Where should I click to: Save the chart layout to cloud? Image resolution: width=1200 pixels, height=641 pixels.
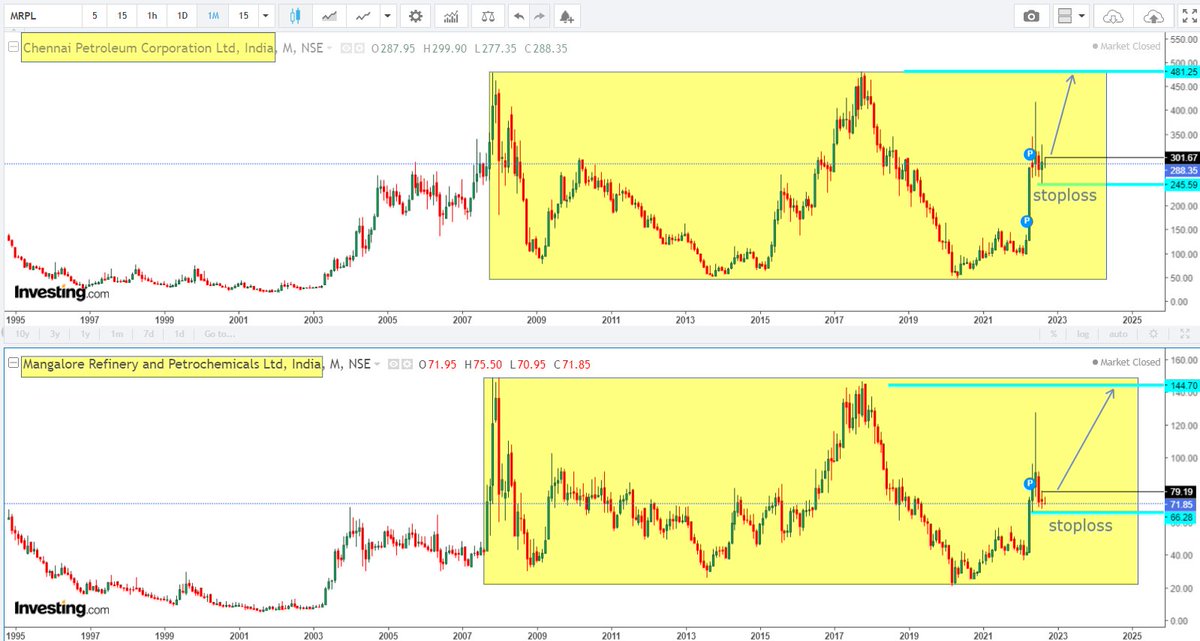[1153, 16]
